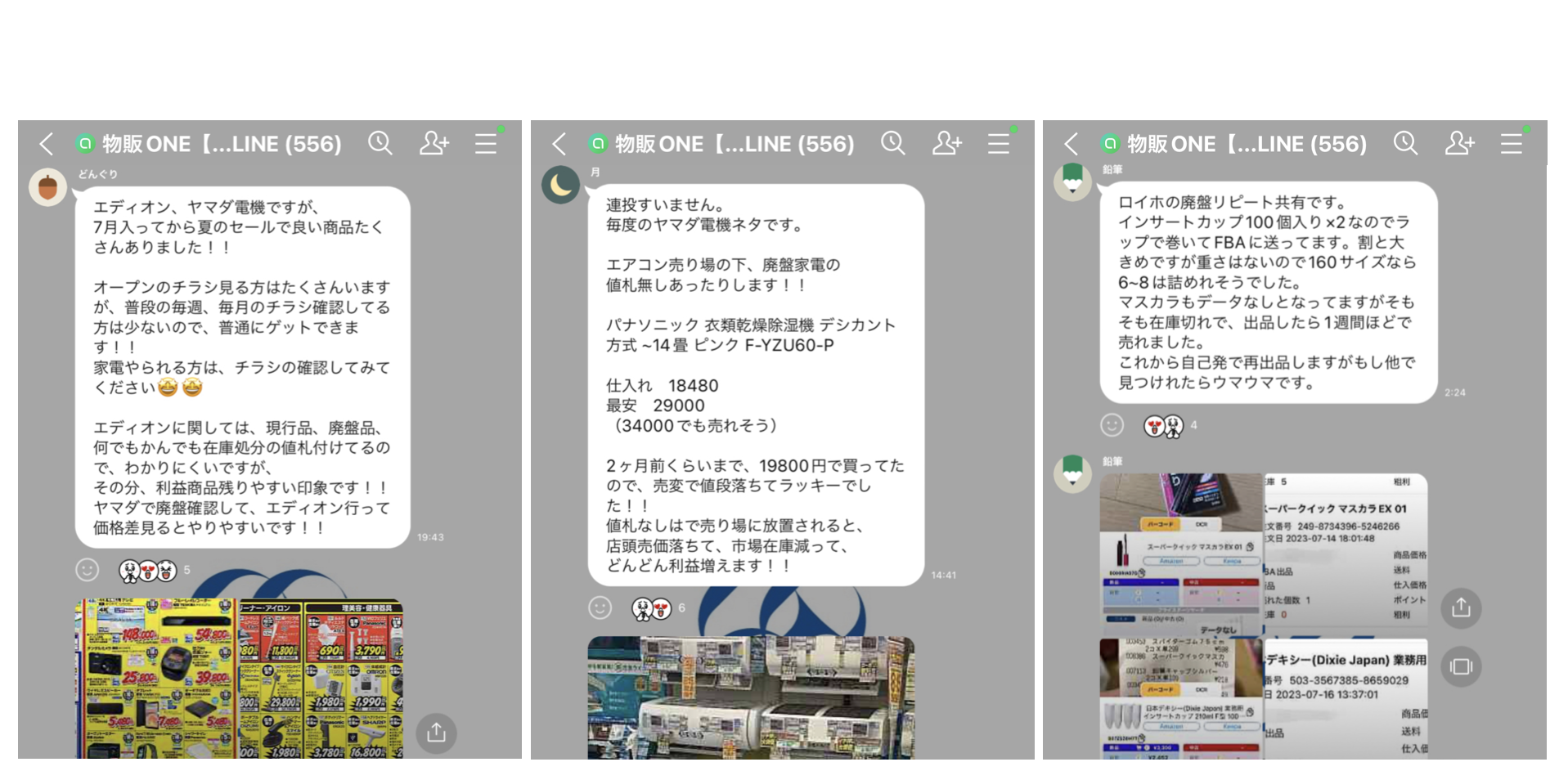Go back from the 月 chat screen
The height and width of the screenshot is (780, 1568).
point(559,145)
